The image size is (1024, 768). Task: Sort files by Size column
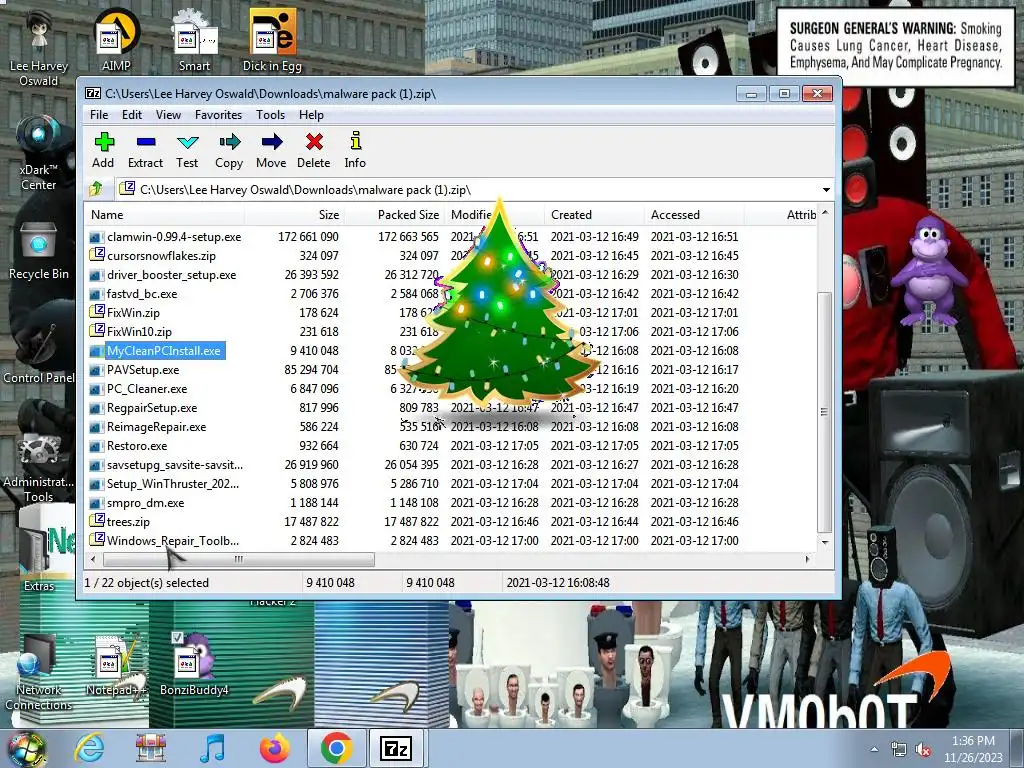pyautogui.click(x=294, y=215)
